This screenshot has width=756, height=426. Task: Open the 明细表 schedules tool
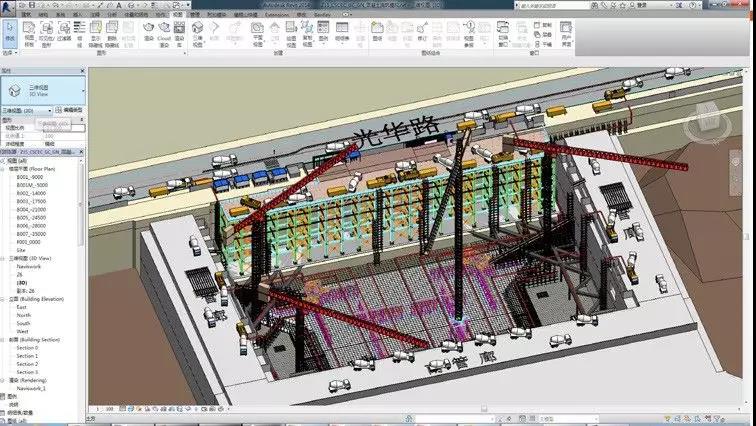pos(342,32)
